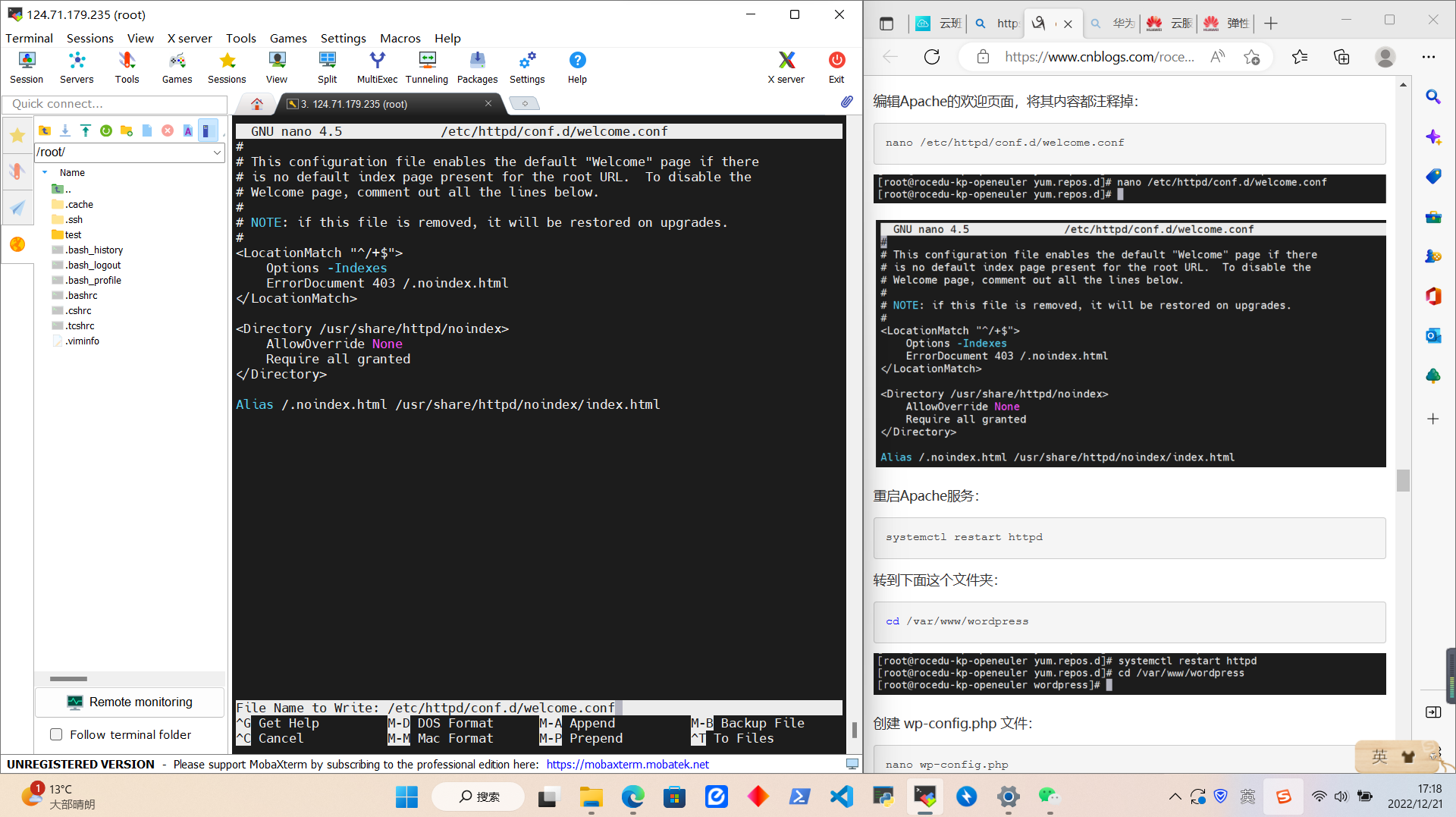Open the Edge tab actions menu
Viewport: 1456px width, 817px height.
(886, 24)
